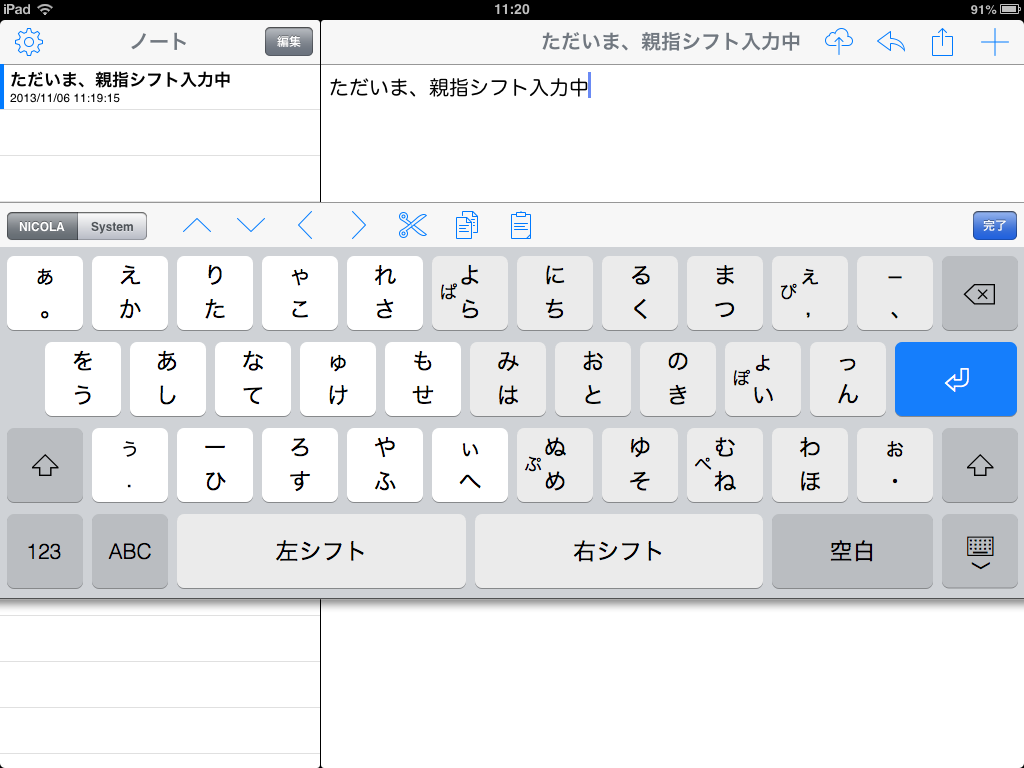Switch to the ABC alphabet keyboard
This screenshot has height=768, width=1024.
130,551
